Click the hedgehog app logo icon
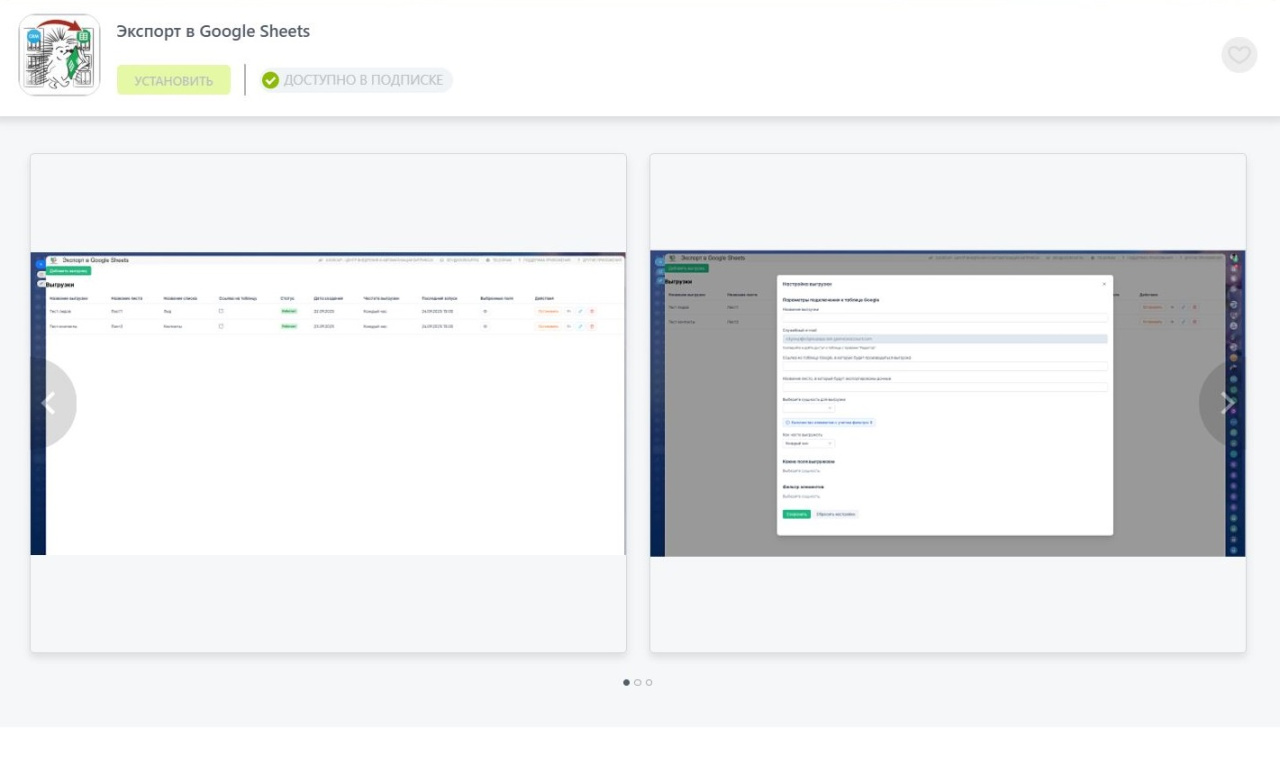The image size is (1280, 783). click(x=59, y=55)
